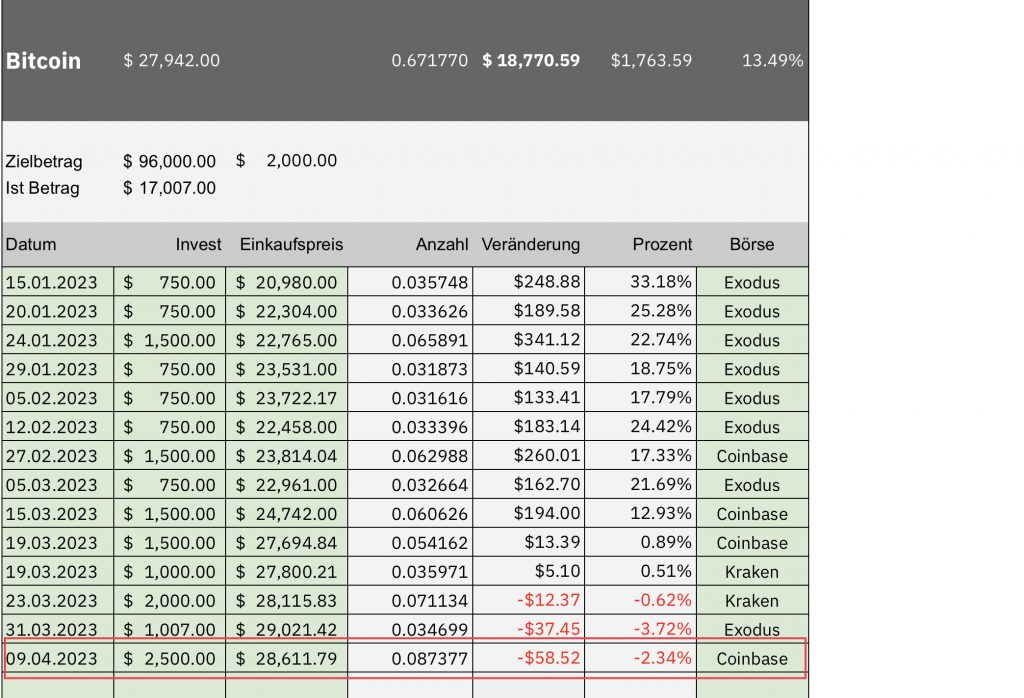Click the red -$37.45 change cell
The image size is (1024, 698).
click(528, 629)
